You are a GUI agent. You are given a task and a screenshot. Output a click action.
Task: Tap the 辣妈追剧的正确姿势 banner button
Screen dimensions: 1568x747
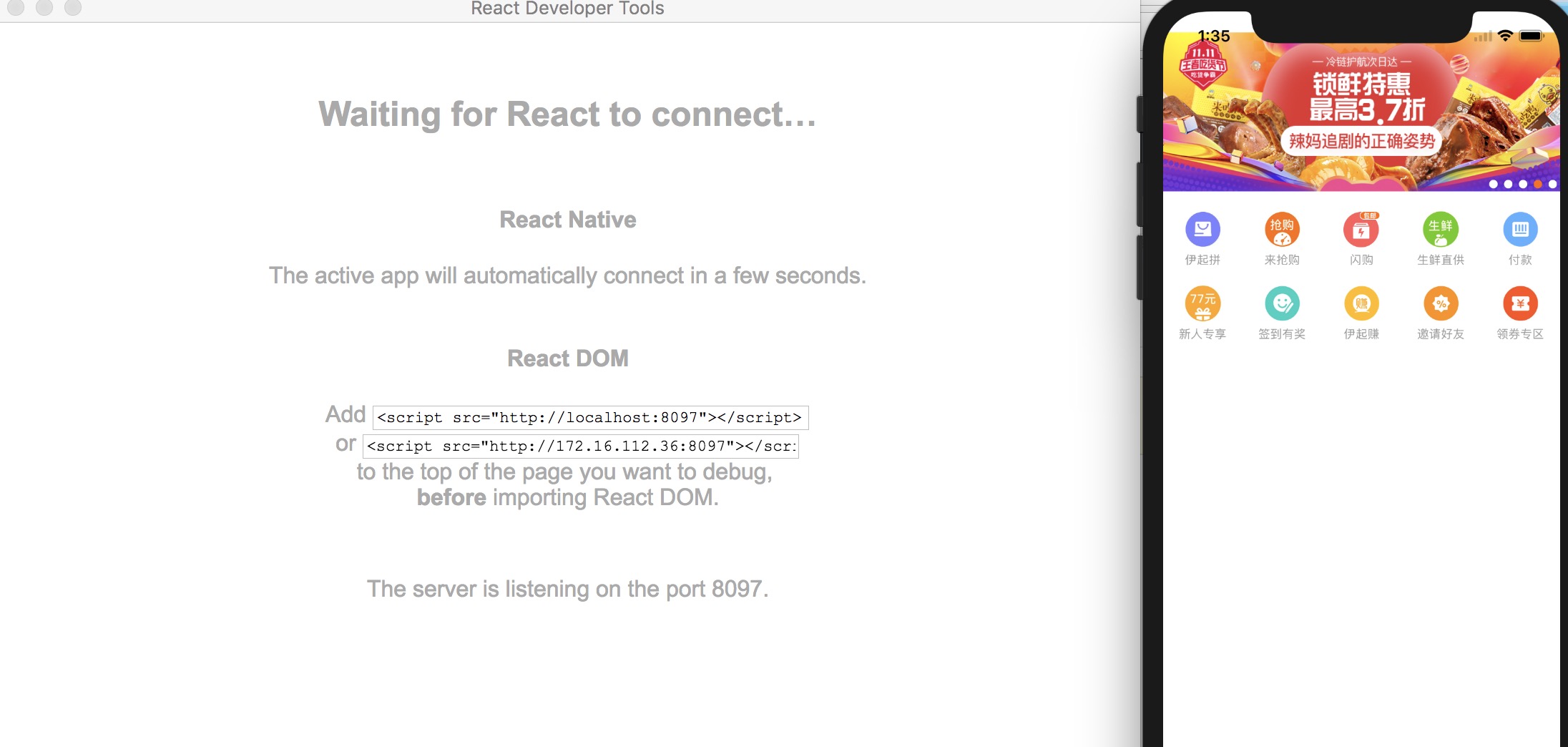point(1362,141)
